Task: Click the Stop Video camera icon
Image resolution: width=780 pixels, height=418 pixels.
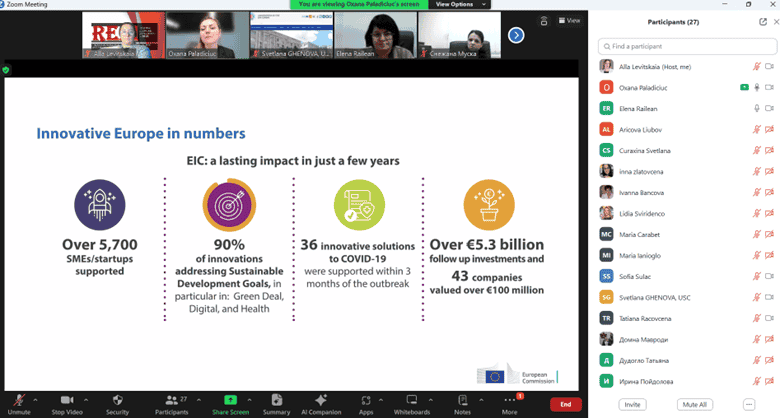Action: 67,400
